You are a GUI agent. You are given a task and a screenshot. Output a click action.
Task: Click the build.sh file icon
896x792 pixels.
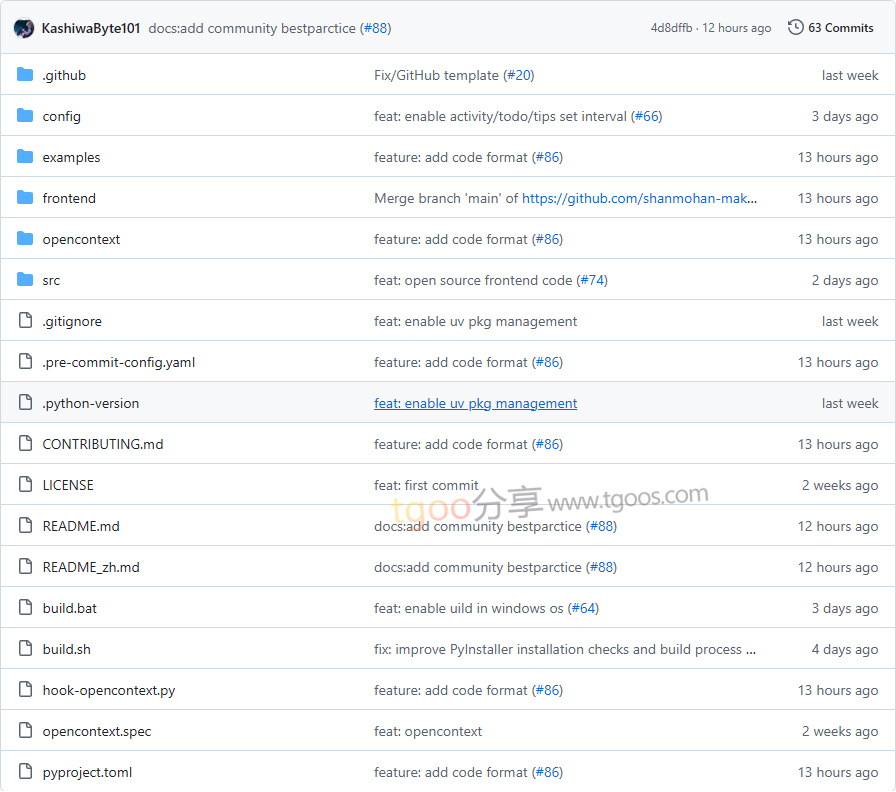coord(25,649)
